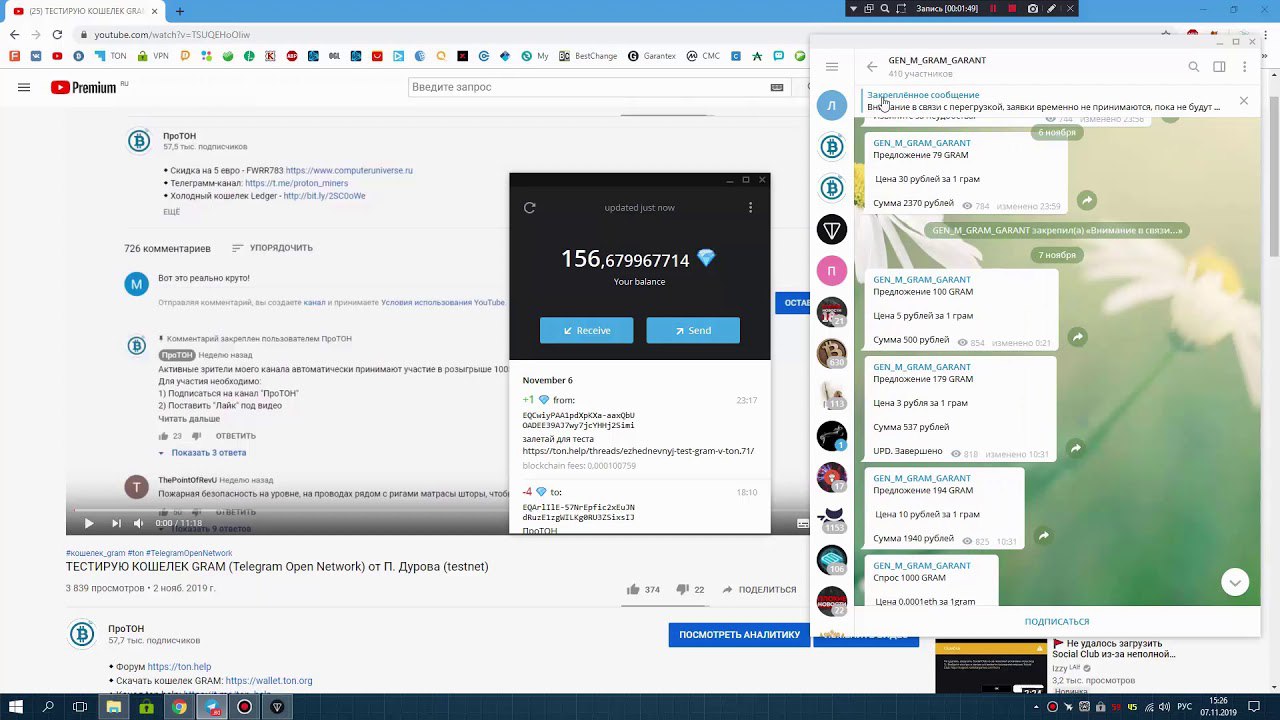This screenshot has height=720, width=1280.
Task: Search within the Telegram chat
Action: tap(1193, 67)
